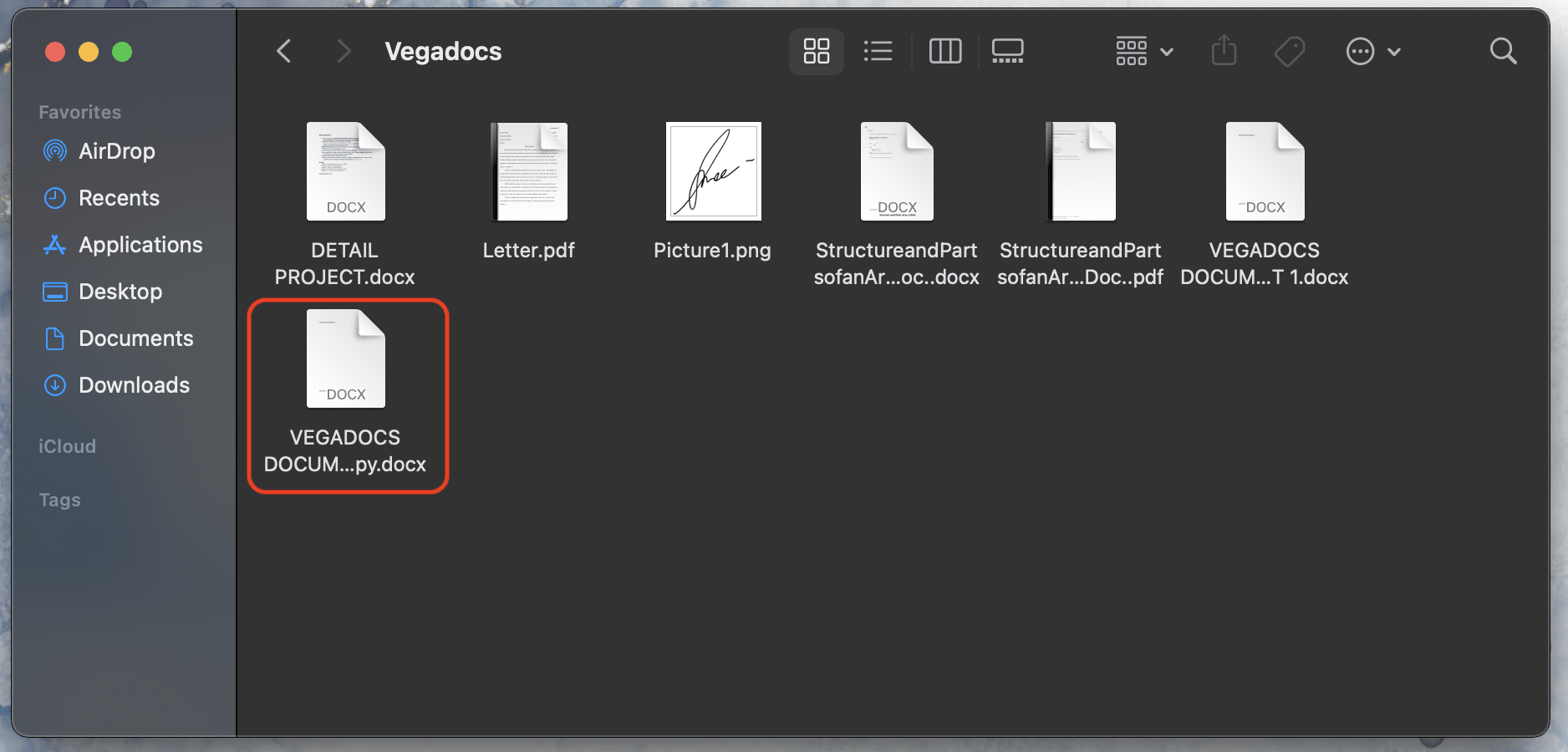Switch to list view
This screenshot has height=752, width=1568.
tap(878, 52)
